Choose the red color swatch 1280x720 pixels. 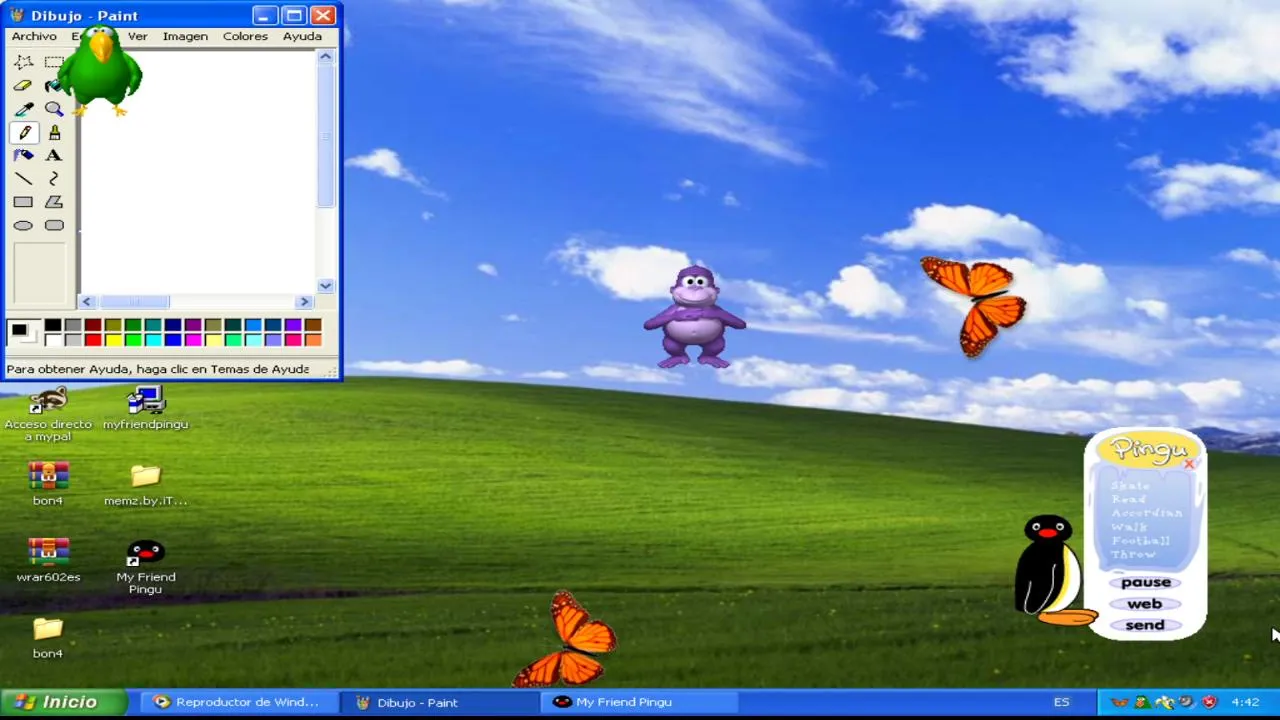point(93,340)
